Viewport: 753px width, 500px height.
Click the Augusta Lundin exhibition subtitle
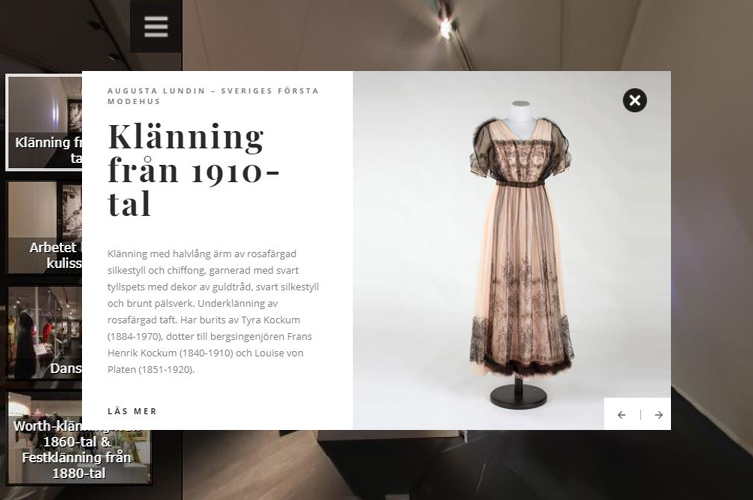point(213,96)
